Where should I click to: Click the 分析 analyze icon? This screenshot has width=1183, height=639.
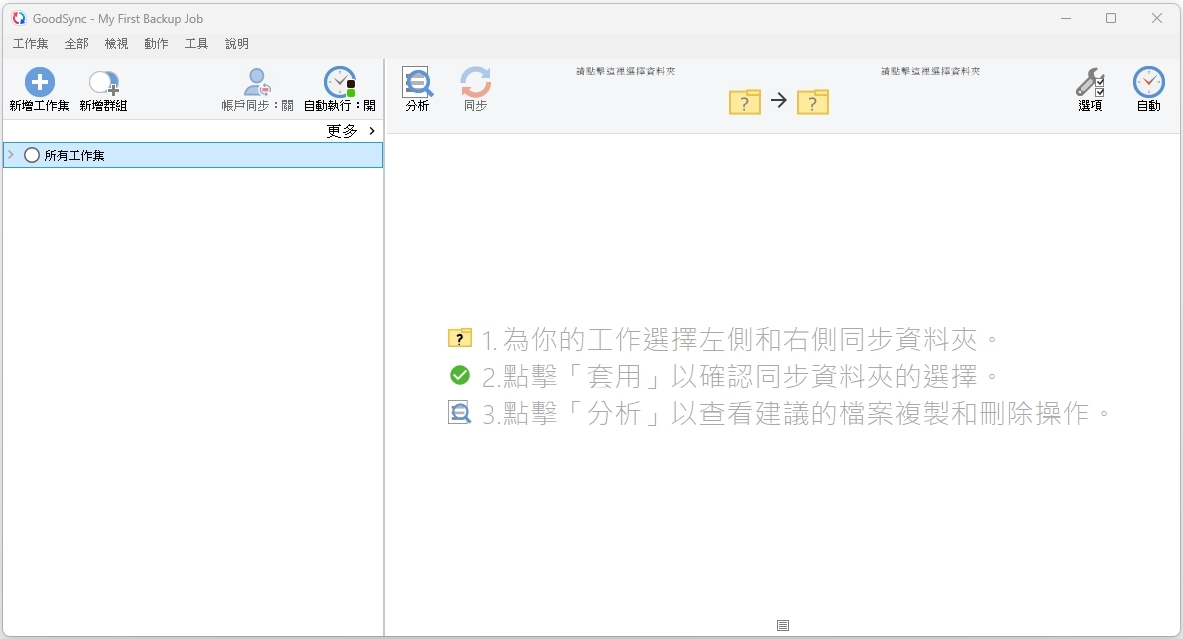pyautogui.click(x=417, y=81)
